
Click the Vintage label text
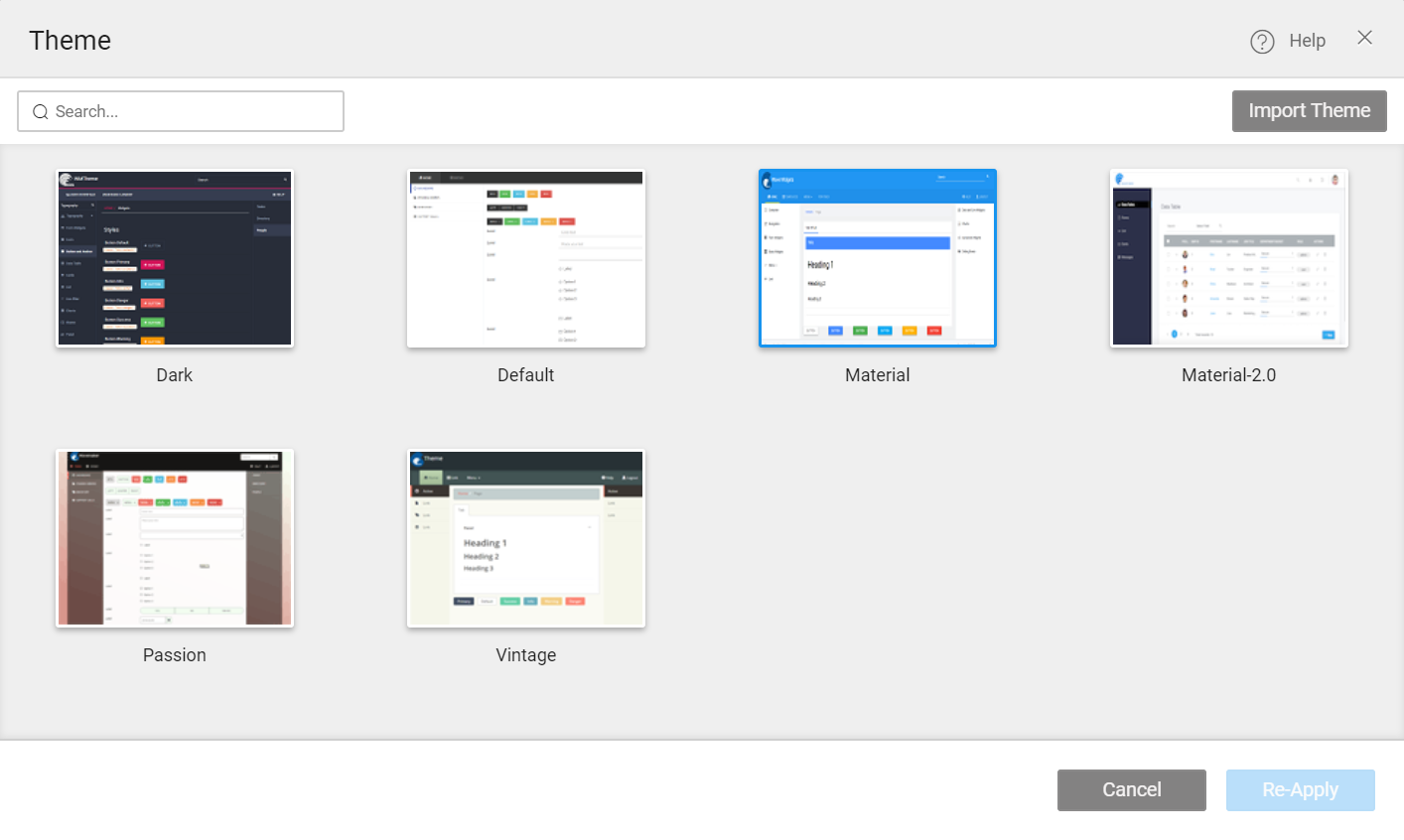click(x=525, y=654)
